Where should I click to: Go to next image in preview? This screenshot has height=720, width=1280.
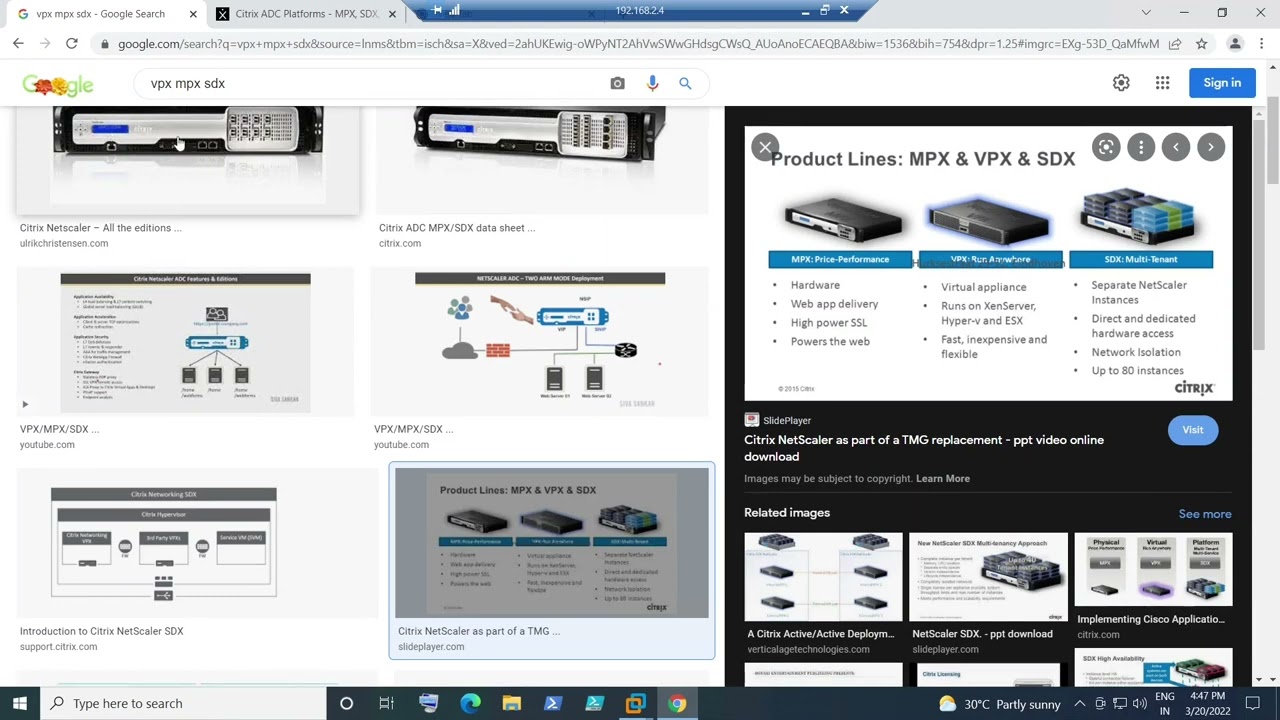[1211, 147]
